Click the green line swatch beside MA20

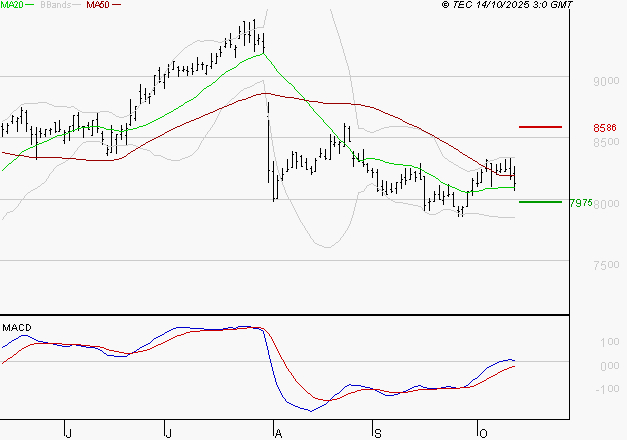point(32,6)
